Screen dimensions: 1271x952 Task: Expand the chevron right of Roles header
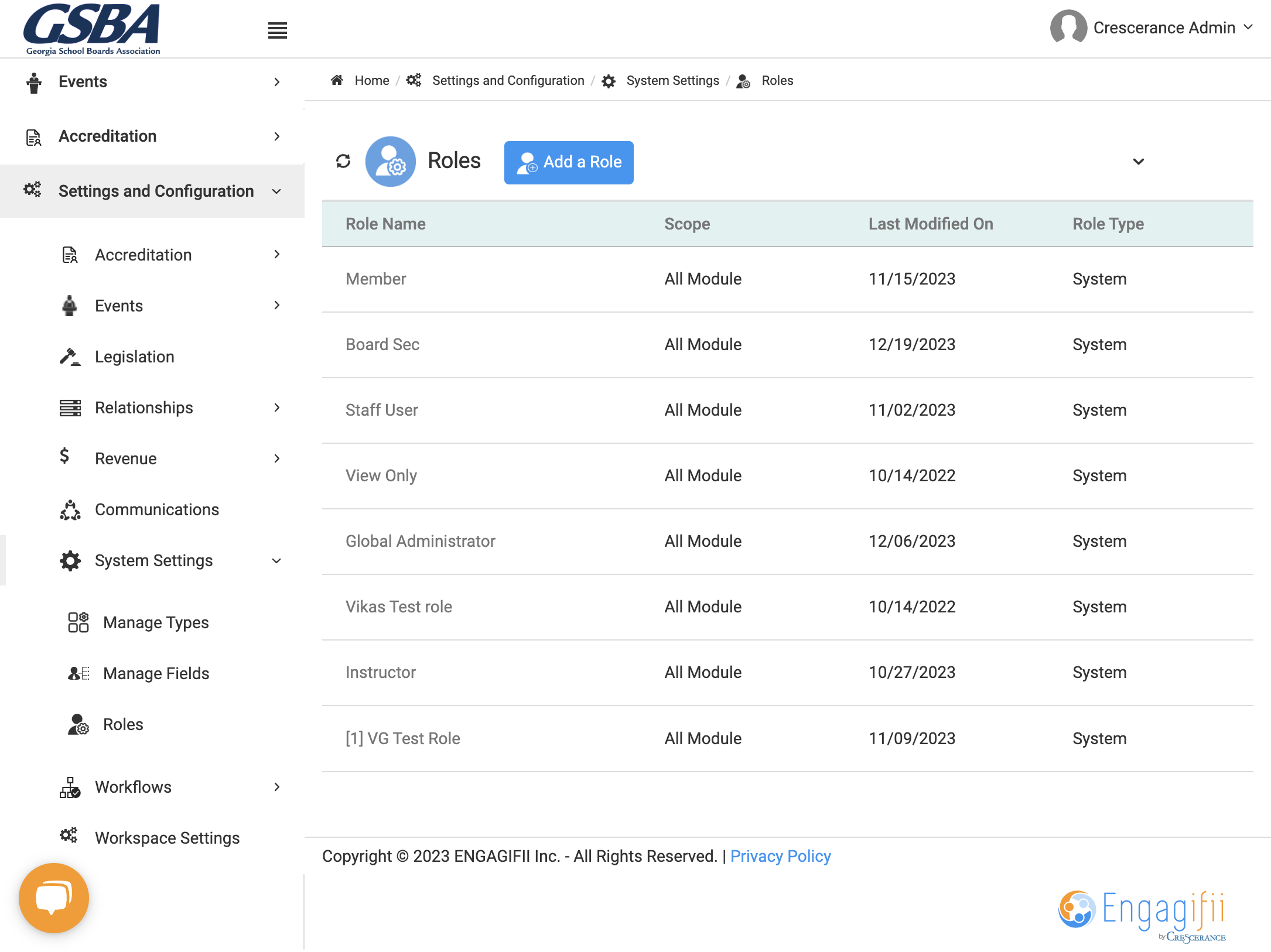[1138, 162]
